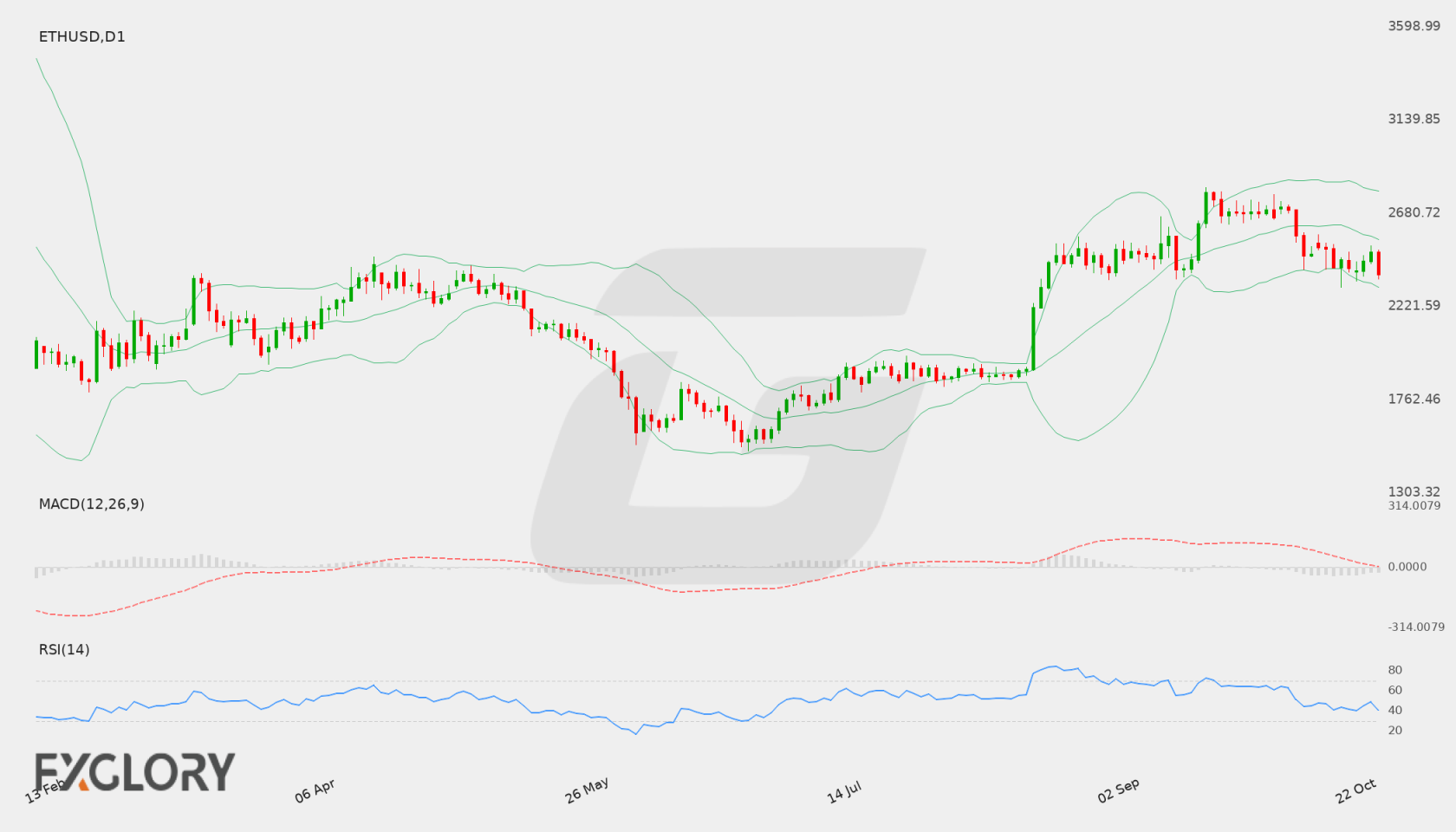
Task: Click the 13 Feb date label
Action: pyautogui.click(x=45, y=790)
